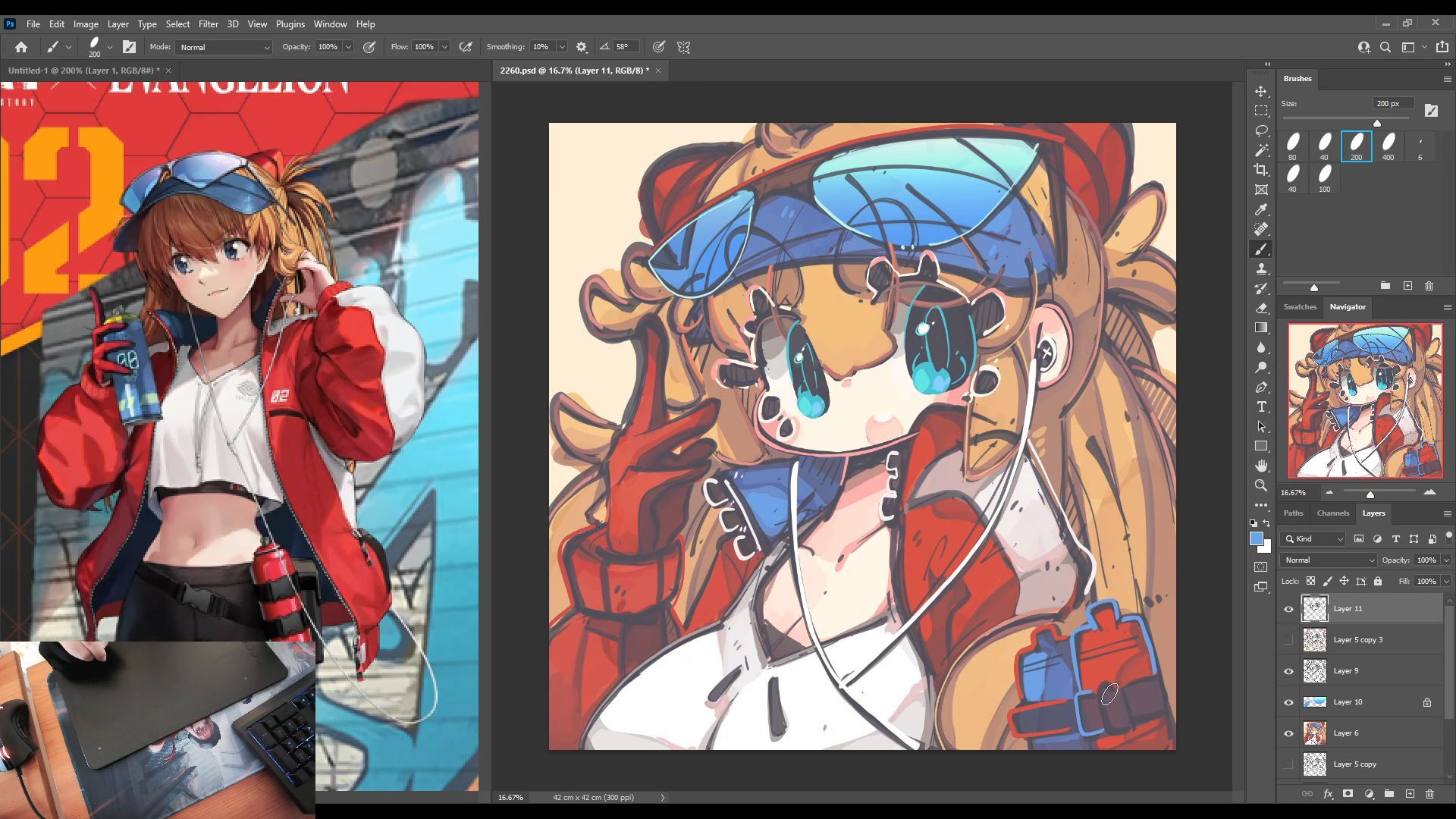Screen dimensions: 1456x819
Task: Select the Crop tool
Action: pyautogui.click(x=1261, y=170)
